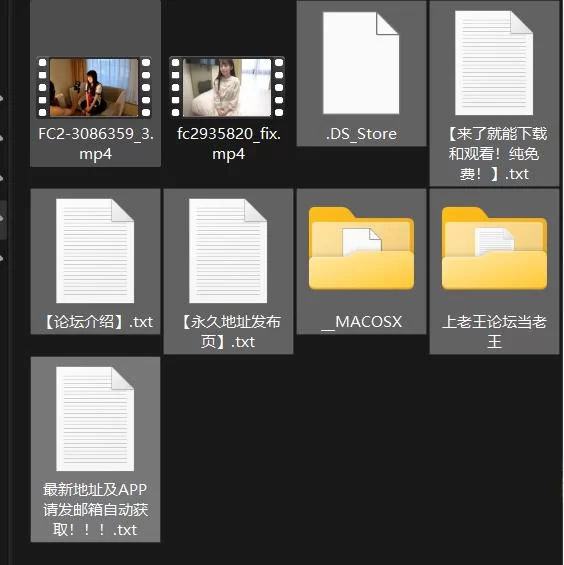Click the 最新地址及APP请发邮箱自动获取取！！！.txt filename label
Image resolution: width=564 pixels, height=565 pixels.
click(x=96, y=510)
